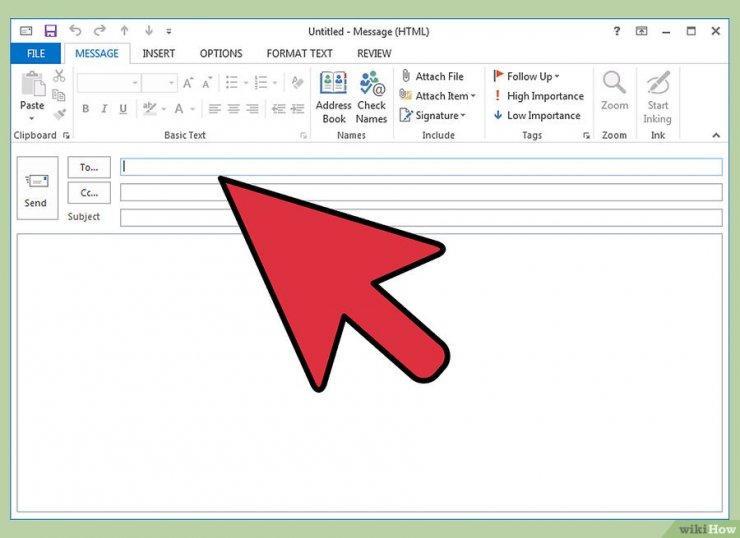Image resolution: width=740 pixels, height=538 pixels.
Task: Cut selection with the scissors icon
Action: point(59,76)
